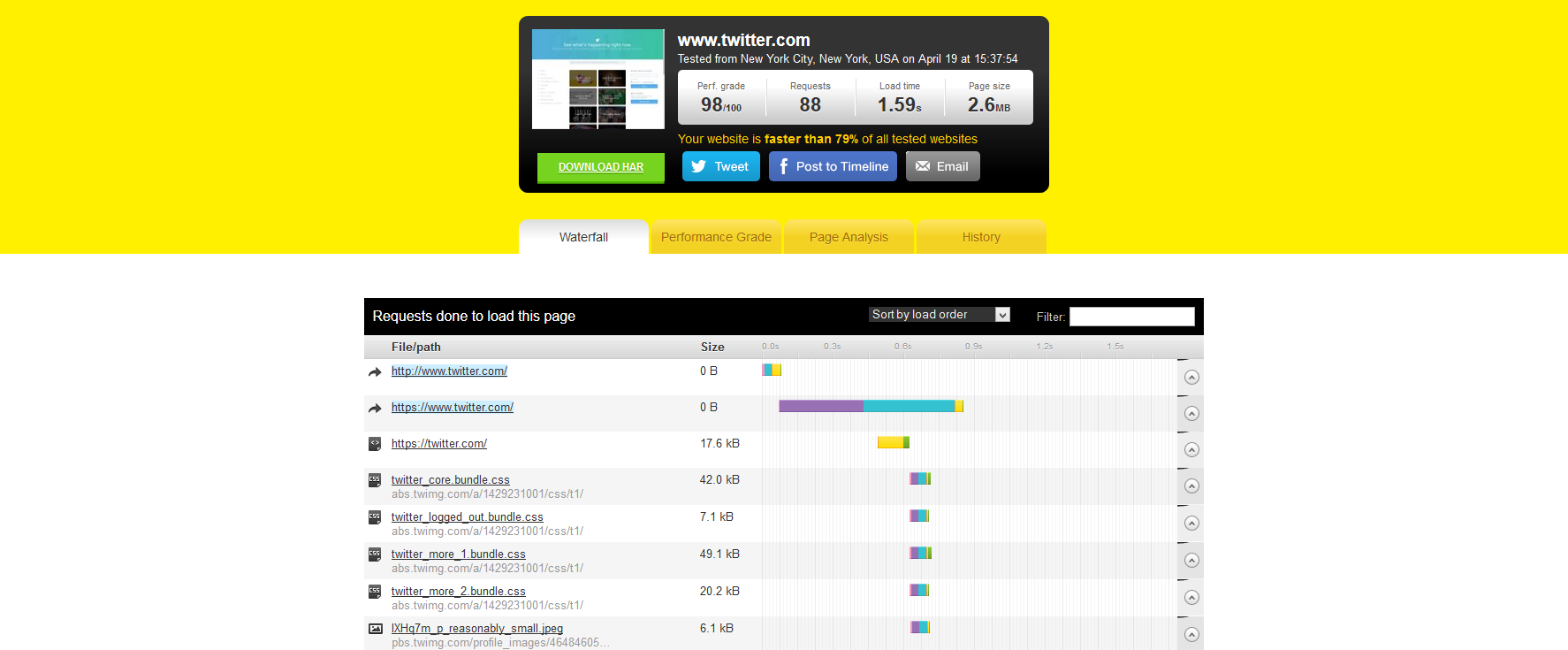Click the Perf. grade 98/100 score
This screenshot has height=650, width=1568.
pos(721,105)
